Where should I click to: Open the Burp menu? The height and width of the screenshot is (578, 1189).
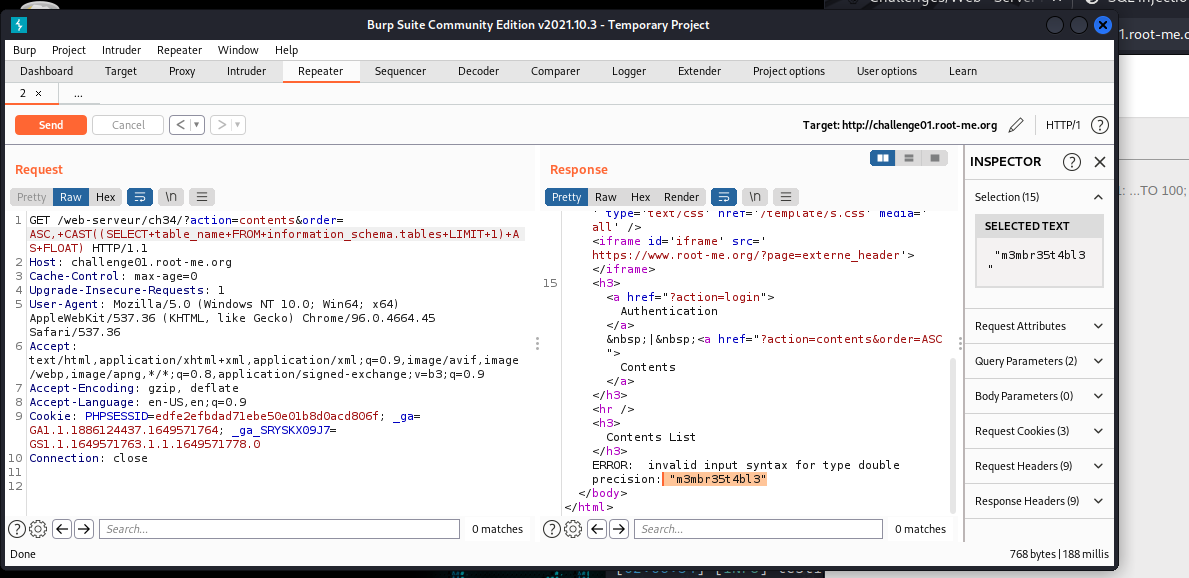[24, 50]
